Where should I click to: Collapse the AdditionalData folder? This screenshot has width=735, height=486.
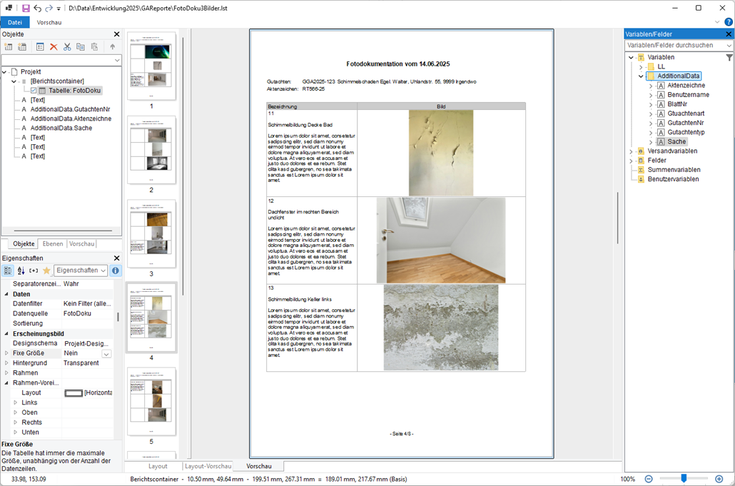click(x=640, y=76)
